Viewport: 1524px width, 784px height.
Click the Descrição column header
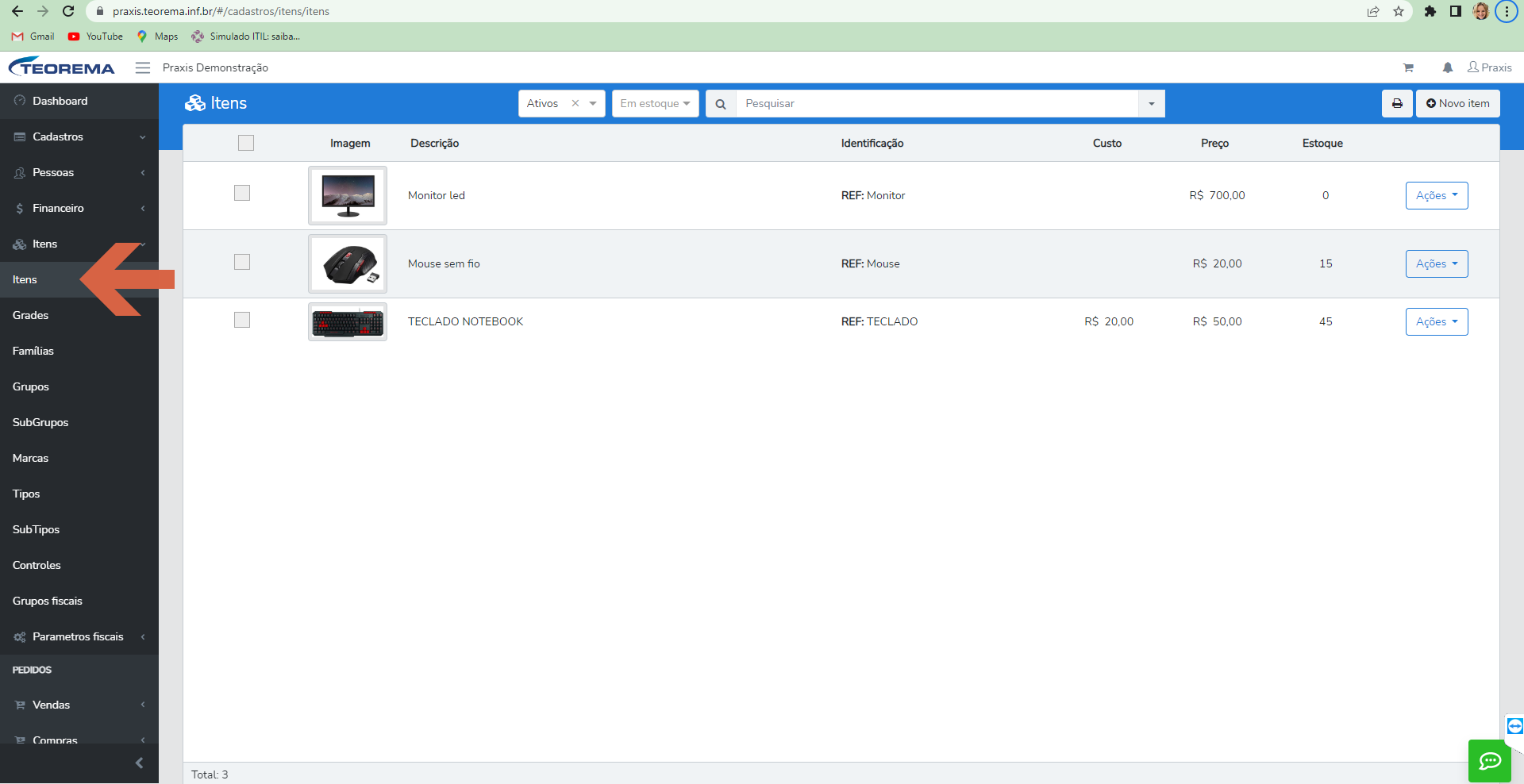click(434, 144)
